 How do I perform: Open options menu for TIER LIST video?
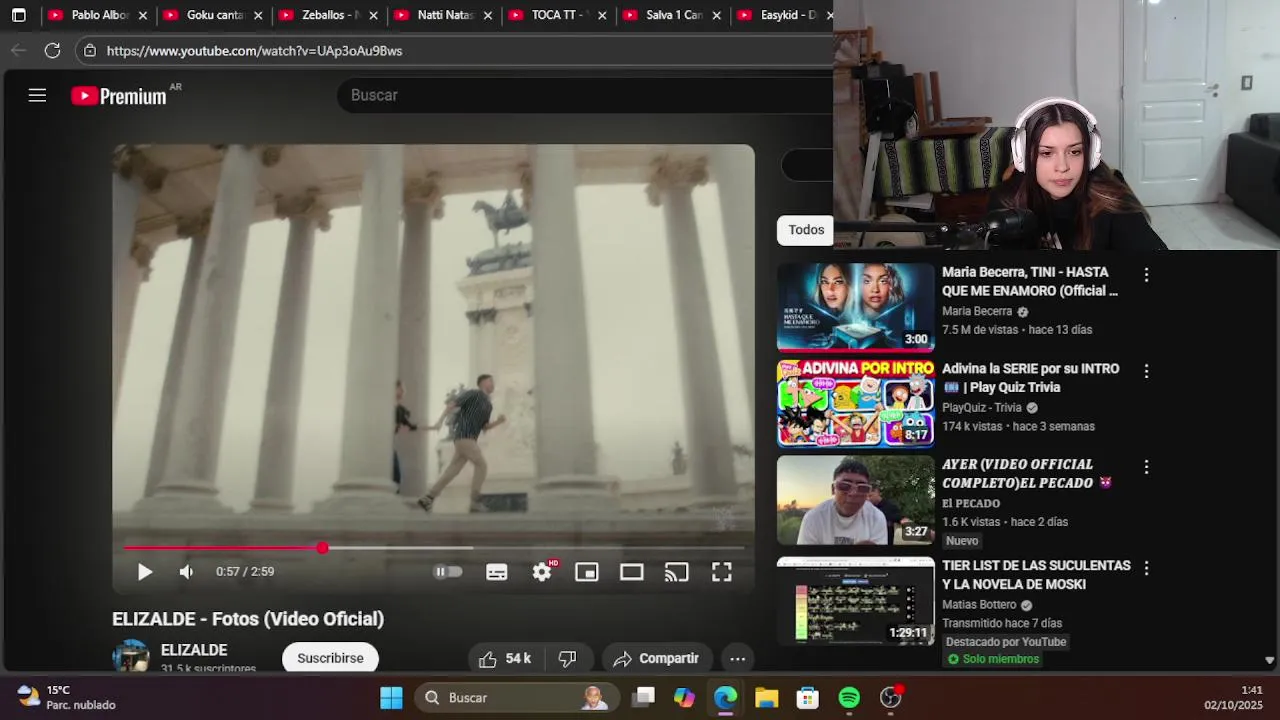point(1146,568)
